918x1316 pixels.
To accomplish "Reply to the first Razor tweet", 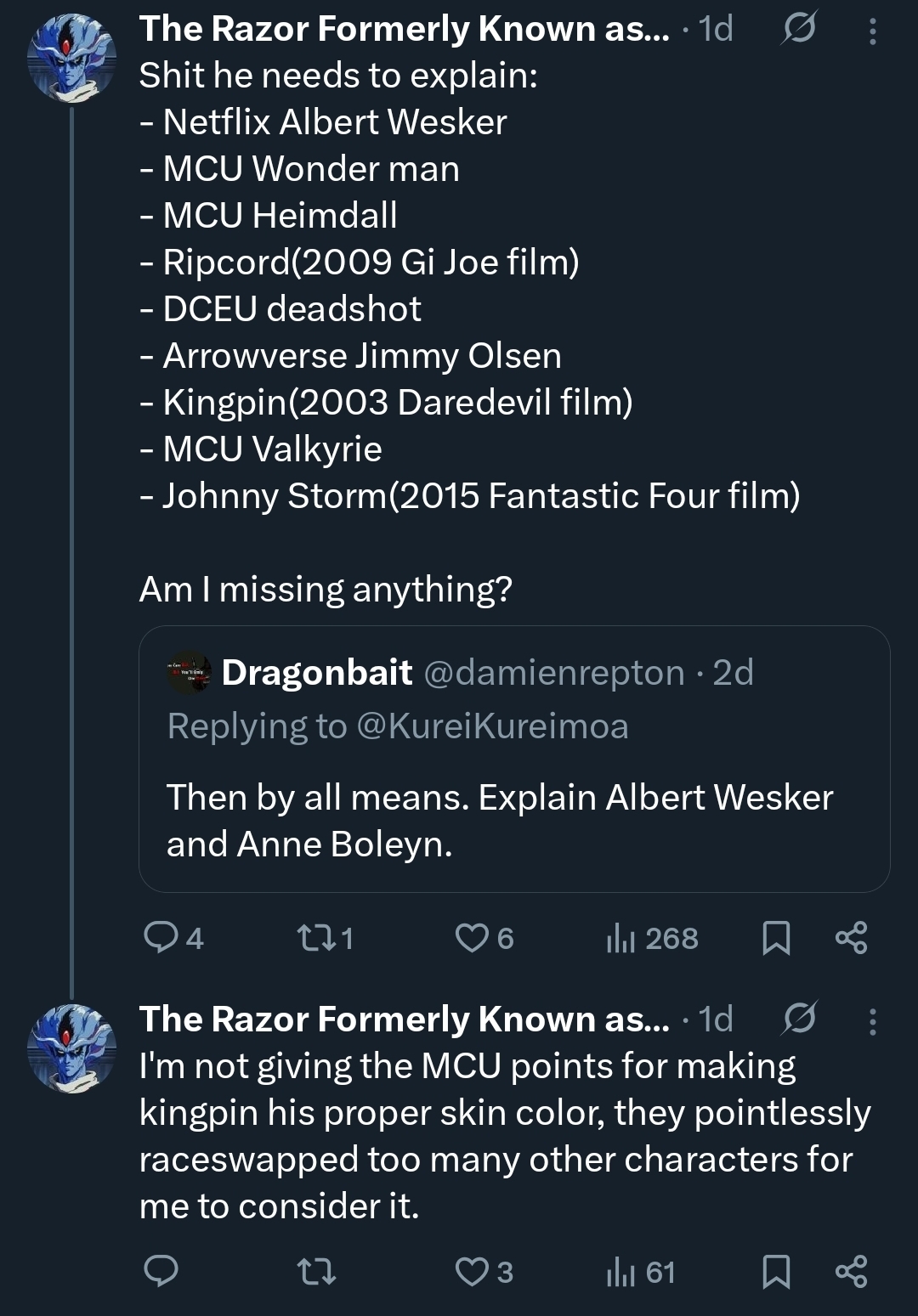I will click(161, 938).
